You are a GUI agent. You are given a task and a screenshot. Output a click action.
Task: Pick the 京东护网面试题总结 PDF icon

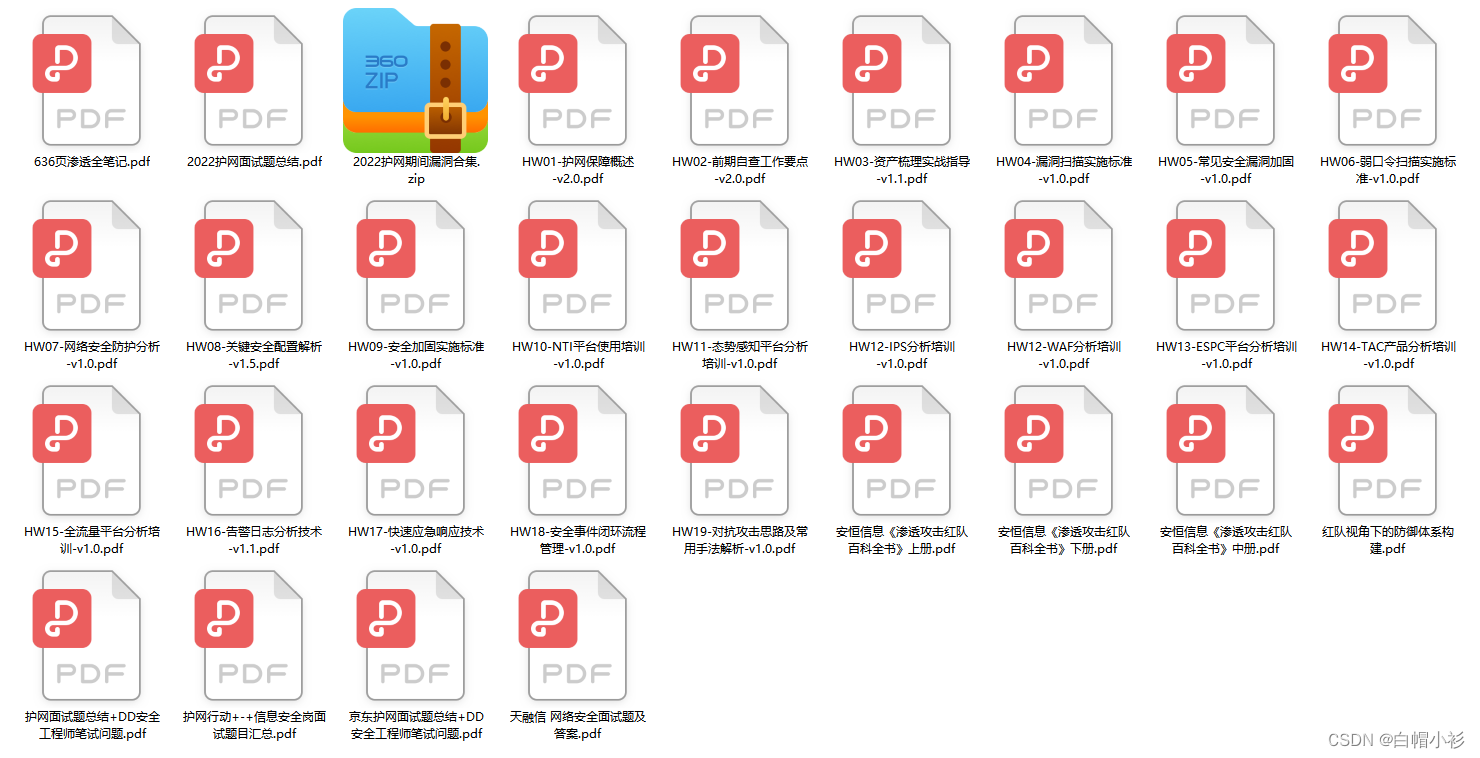[x=411, y=635]
